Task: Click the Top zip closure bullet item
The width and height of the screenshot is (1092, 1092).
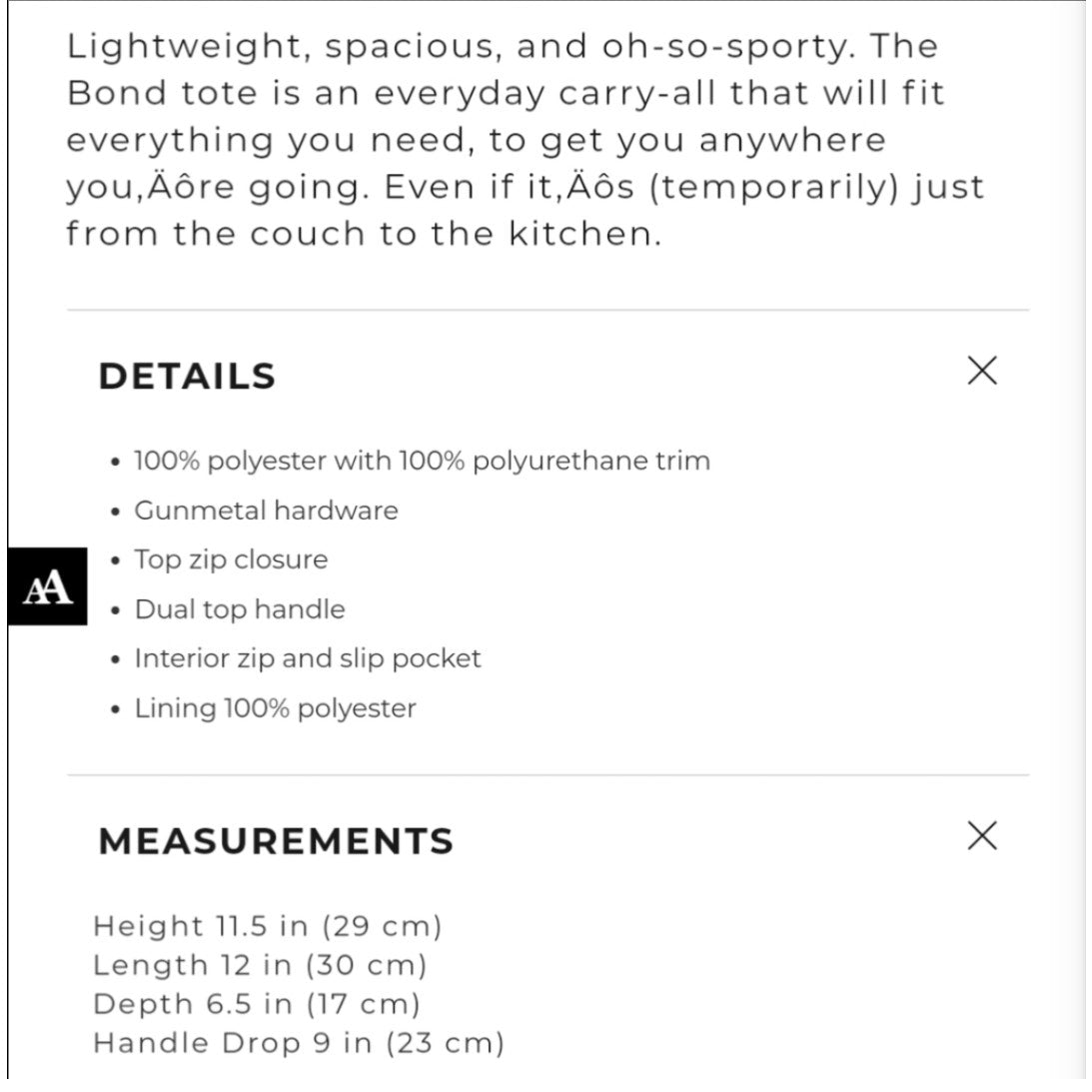Action: (231, 559)
